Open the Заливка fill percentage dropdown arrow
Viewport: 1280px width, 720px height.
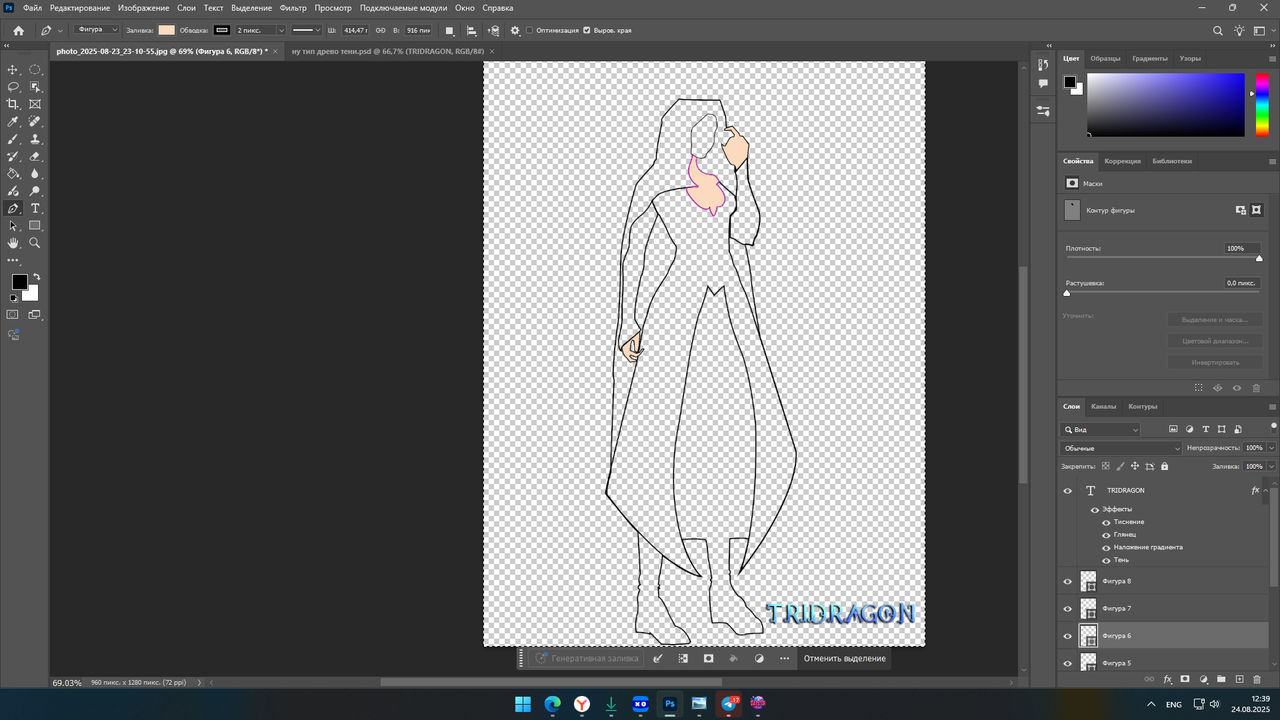(x=1272, y=466)
